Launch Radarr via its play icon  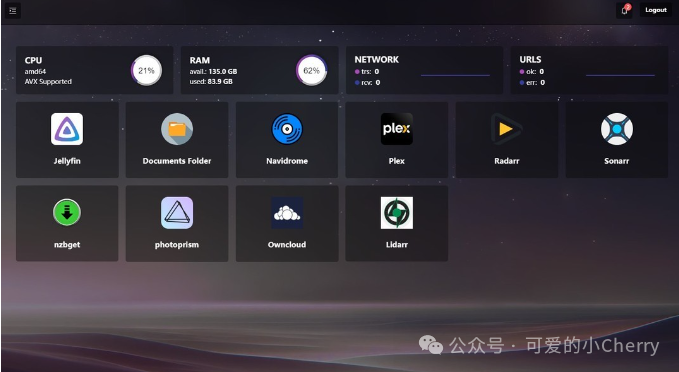pyautogui.click(x=507, y=129)
